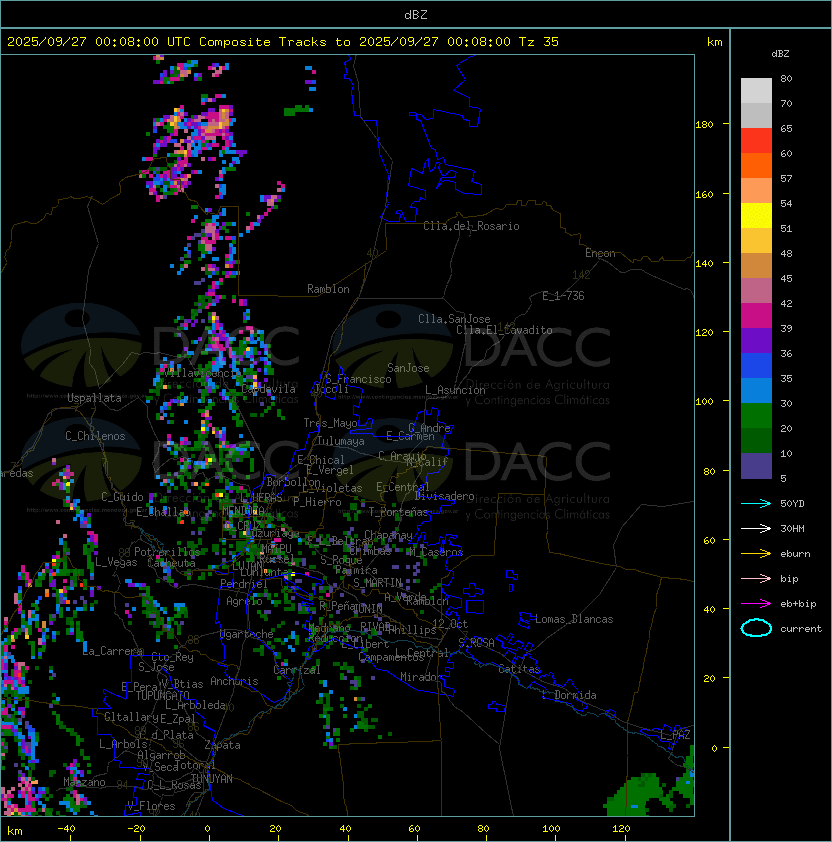Click the cyan 50YD arrow in legend
This screenshot has width=832, height=842.
pos(756,503)
